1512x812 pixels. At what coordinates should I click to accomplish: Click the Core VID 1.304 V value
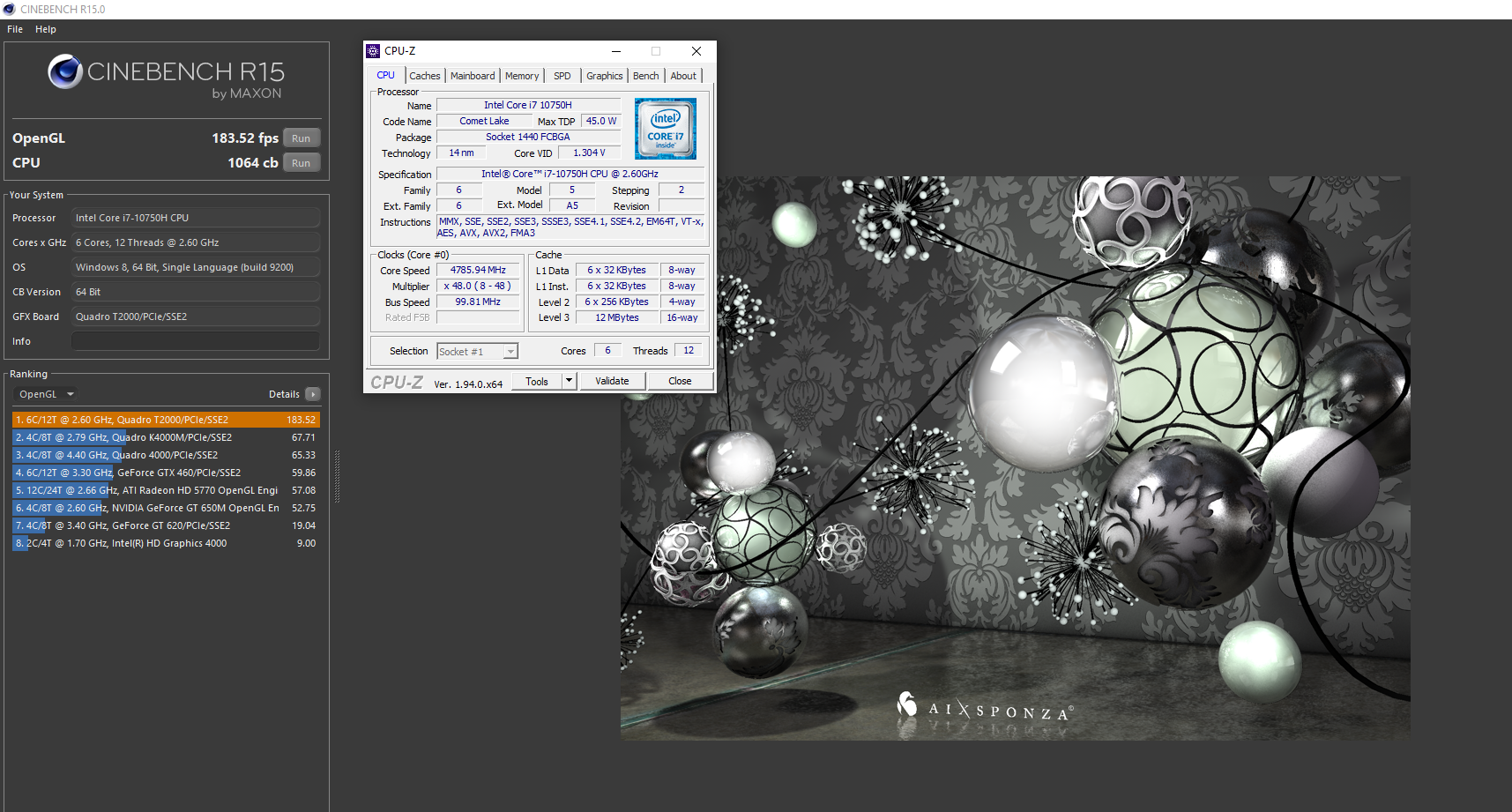(x=589, y=153)
